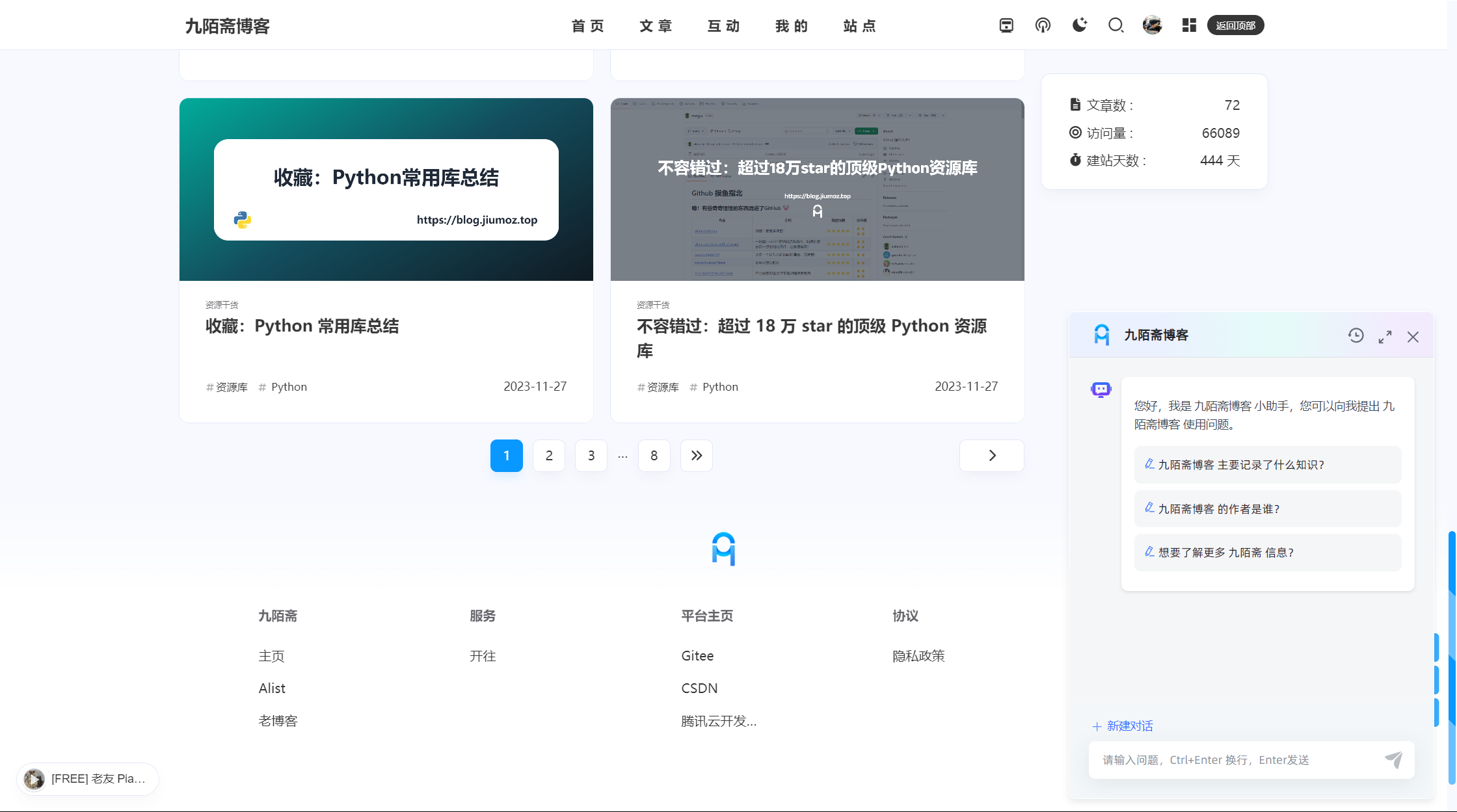Screen dimensions: 1457x812
Task: Toggle dark mode moon icon
Action: 1080,25
